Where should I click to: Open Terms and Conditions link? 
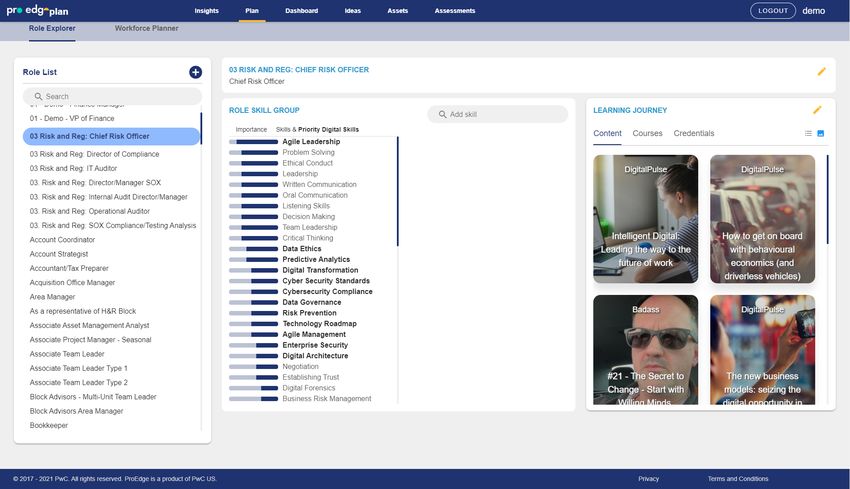(737, 479)
